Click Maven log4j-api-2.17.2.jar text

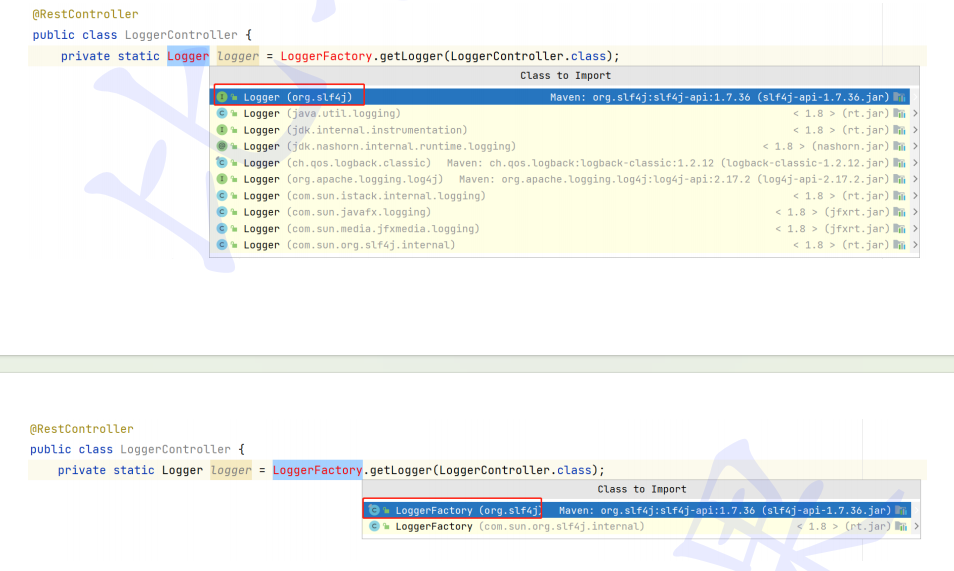click(x=674, y=179)
